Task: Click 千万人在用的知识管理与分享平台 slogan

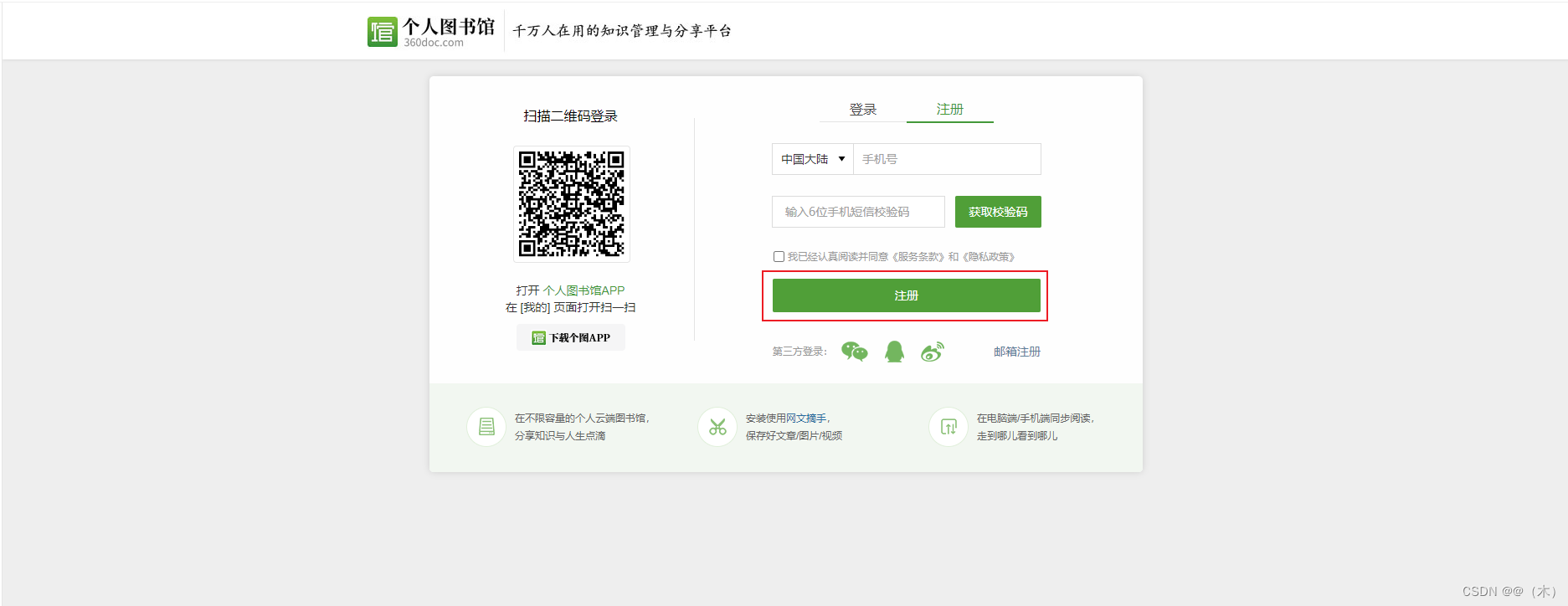Action: pyautogui.click(x=622, y=31)
